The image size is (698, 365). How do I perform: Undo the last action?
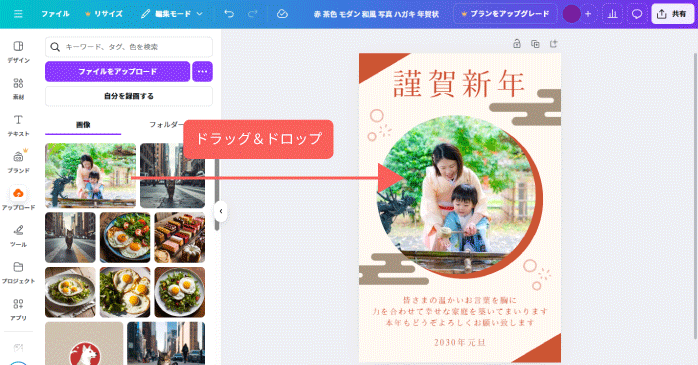pyautogui.click(x=229, y=14)
